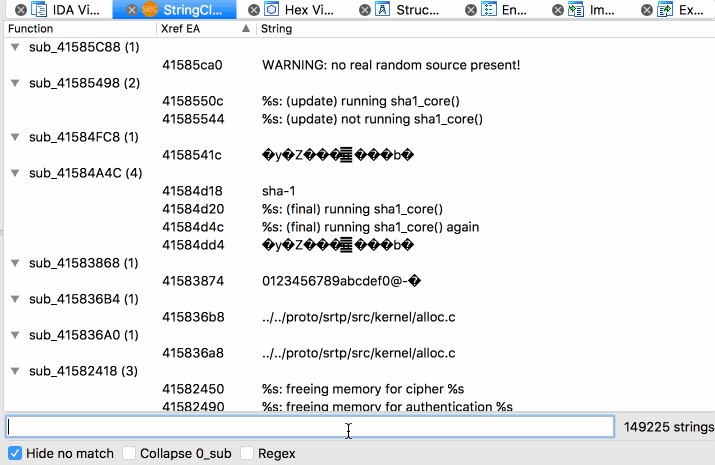Viewport: 715px width, 465px height.
Task: Select xref address 41582450
Action: click(193, 389)
